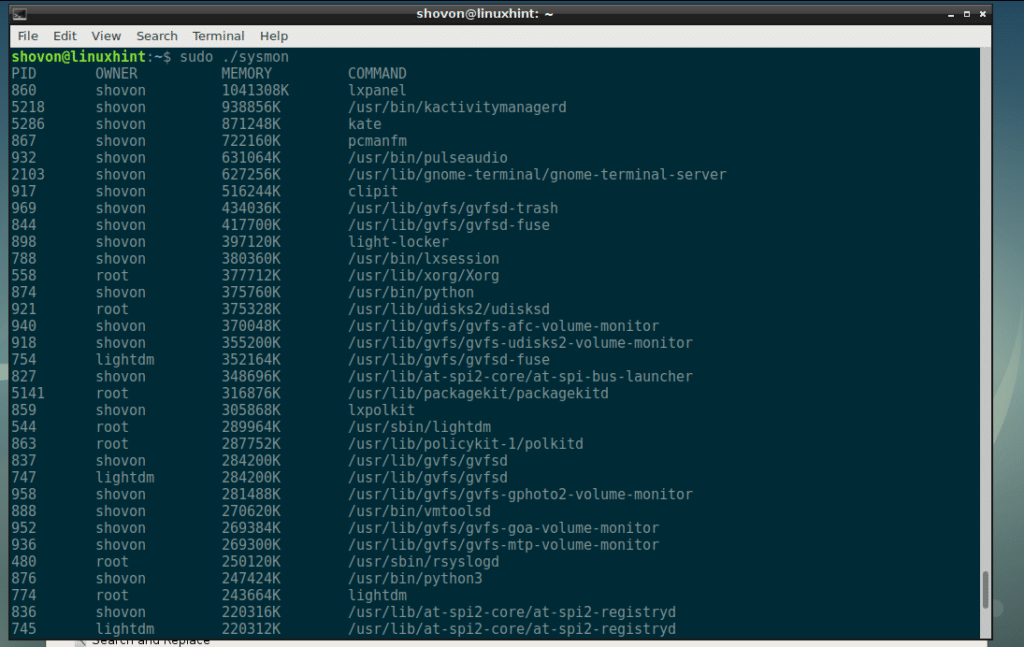Click /usr/lib/gvfs/gvfsd-trash command
The image size is (1024, 647).
pyautogui.click(x=453, y=208)
